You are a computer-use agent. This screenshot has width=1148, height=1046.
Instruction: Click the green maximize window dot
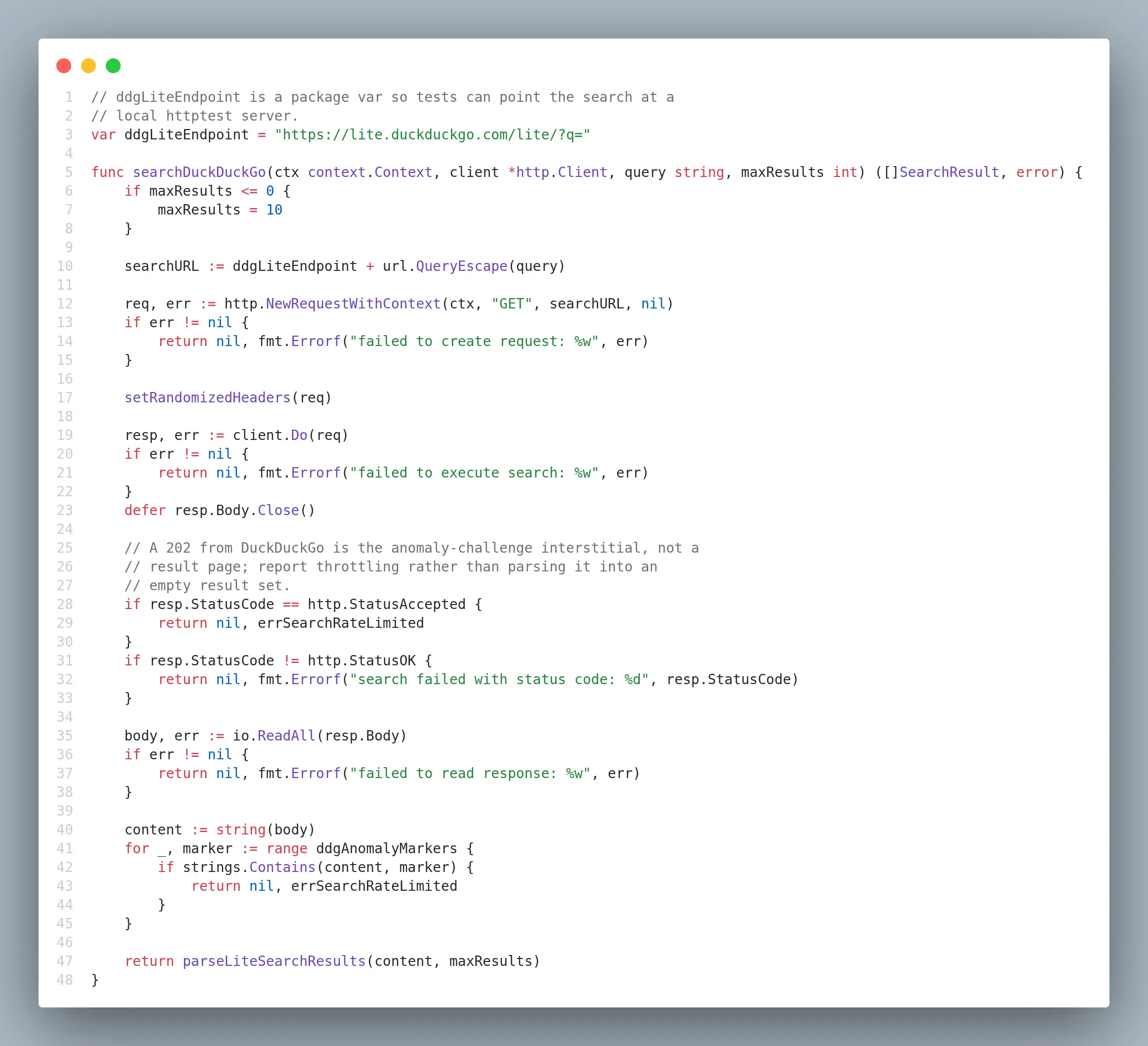[x=113, y=66]
